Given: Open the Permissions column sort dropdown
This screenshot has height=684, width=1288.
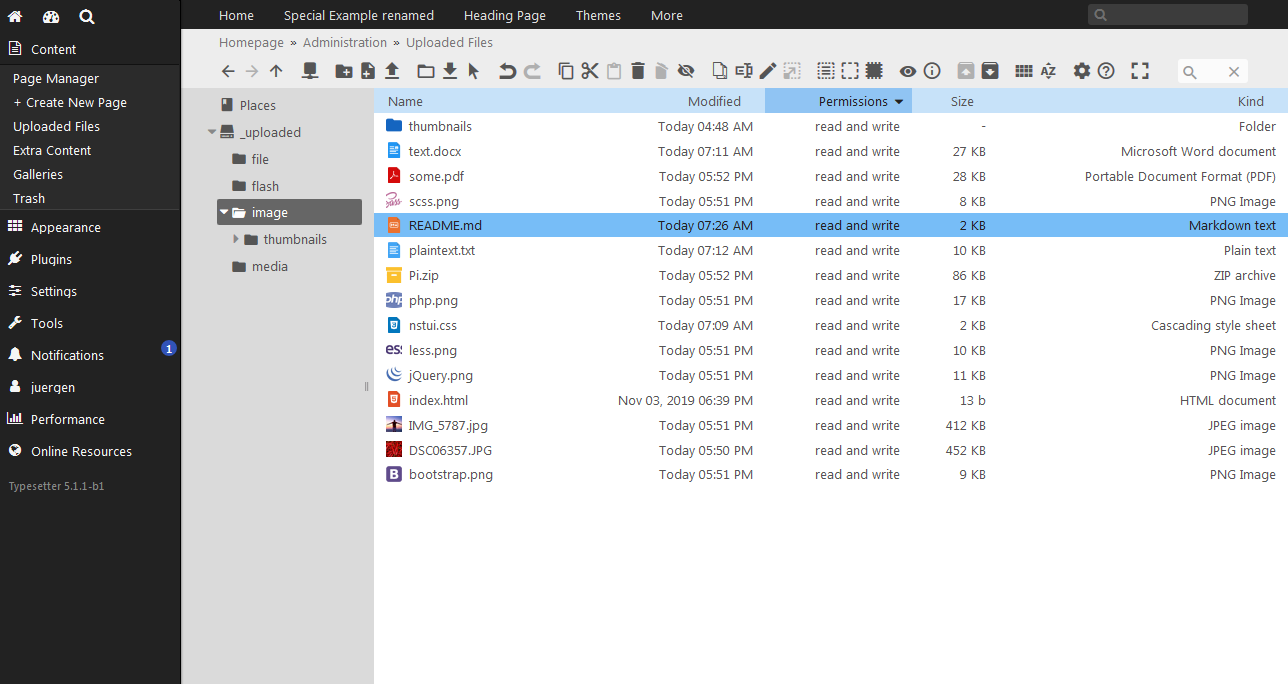Looking at the screenshot, I should coord(898,101).
